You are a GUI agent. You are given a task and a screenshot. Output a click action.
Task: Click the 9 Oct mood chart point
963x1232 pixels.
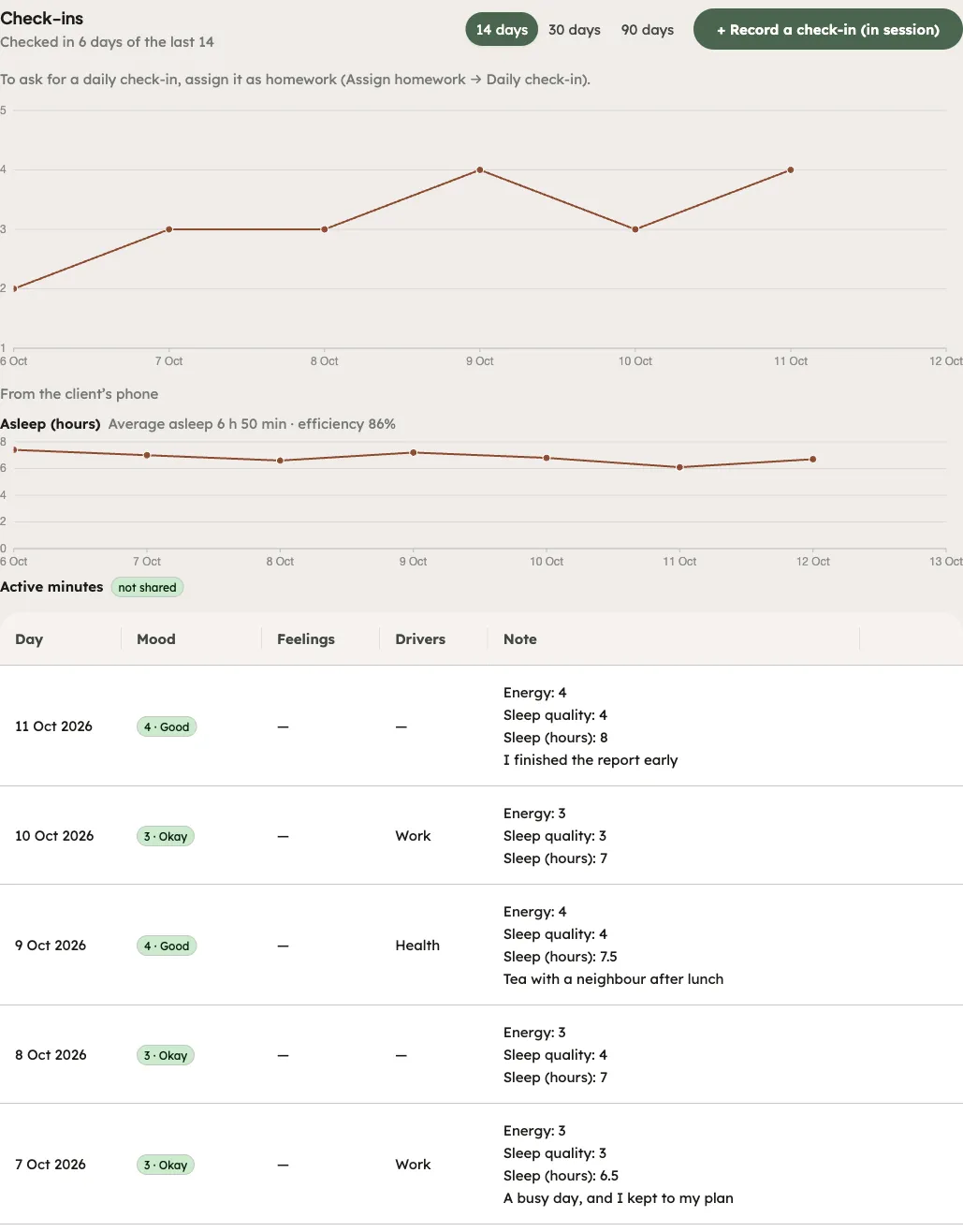pos(480,169)
